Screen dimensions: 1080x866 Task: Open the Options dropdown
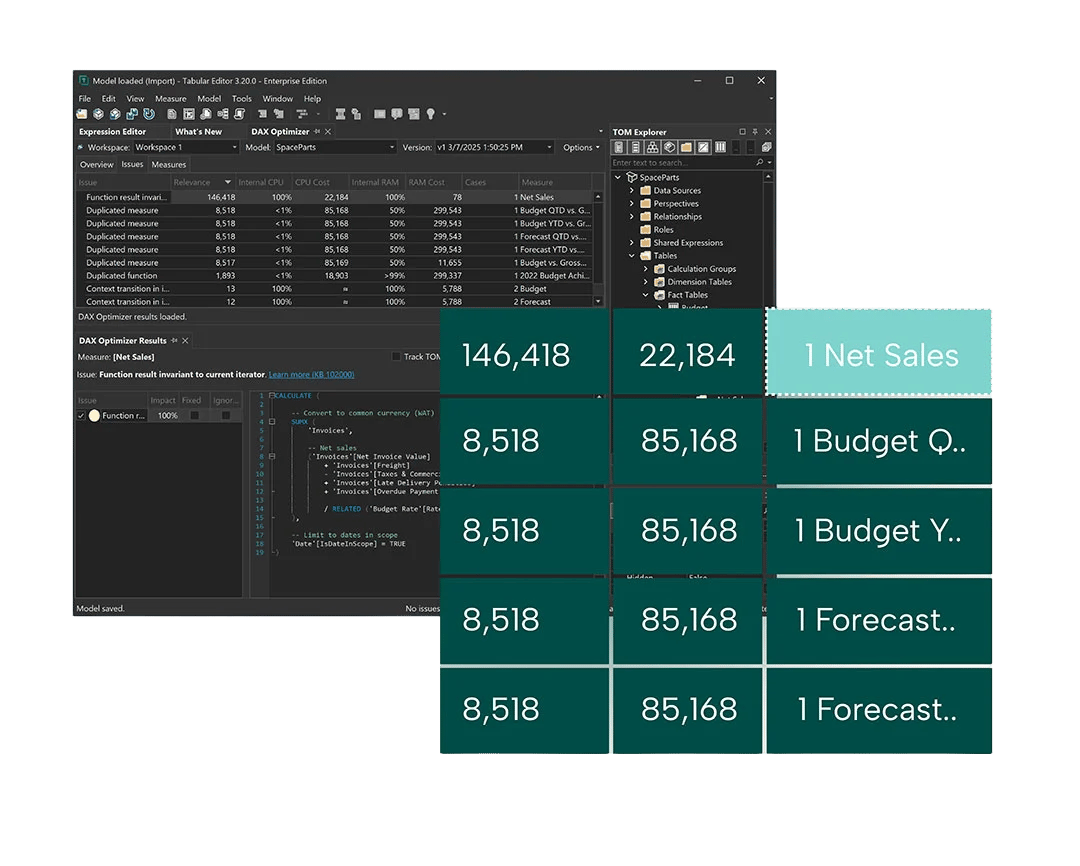(581, 147)
